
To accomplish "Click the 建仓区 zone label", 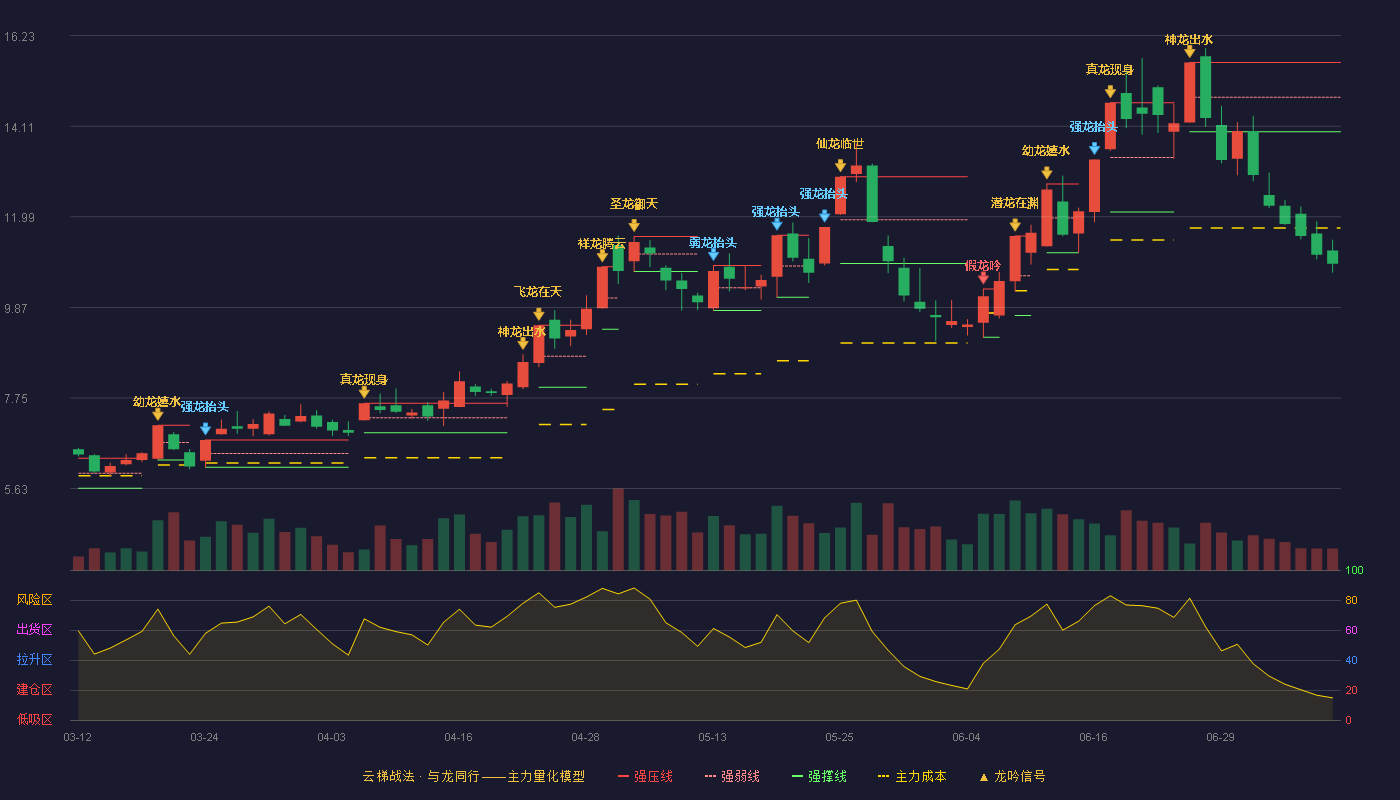I will point(34,690).
